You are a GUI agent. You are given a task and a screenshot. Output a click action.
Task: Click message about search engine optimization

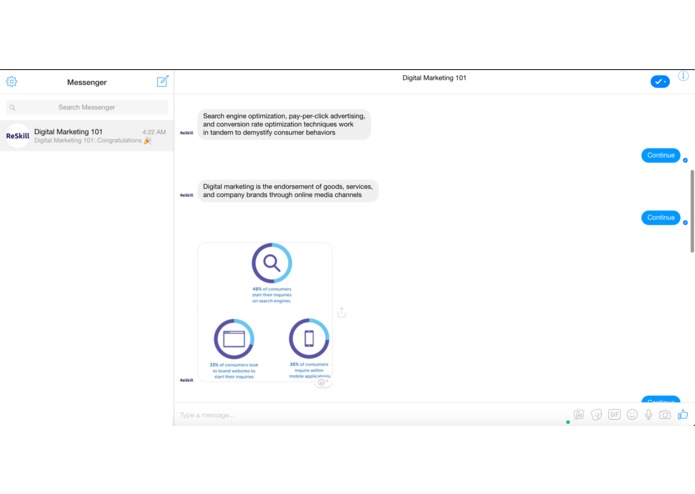(x=284, y=124)
